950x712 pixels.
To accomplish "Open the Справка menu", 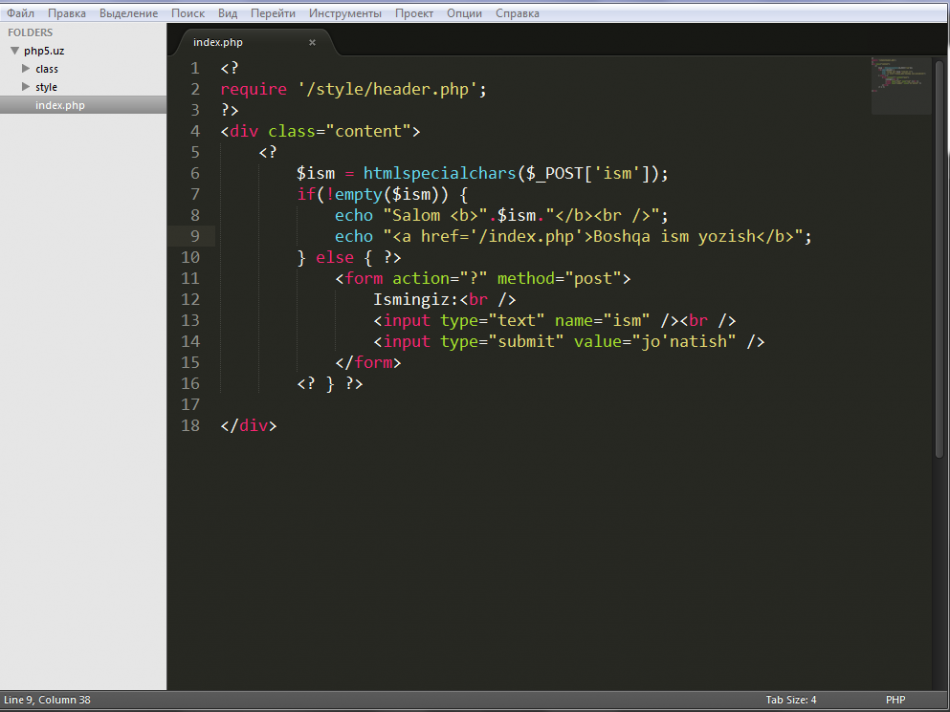I will (517, 13).
